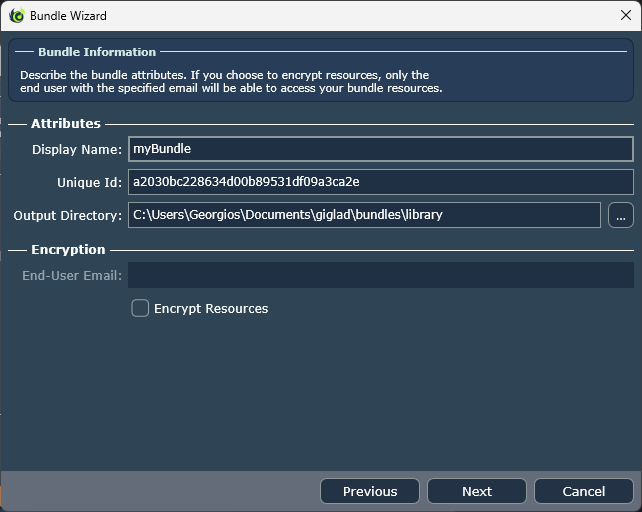Click the Attributes section header
The height and width of the screenshot is (512, 642).
[x=66, y=124]
